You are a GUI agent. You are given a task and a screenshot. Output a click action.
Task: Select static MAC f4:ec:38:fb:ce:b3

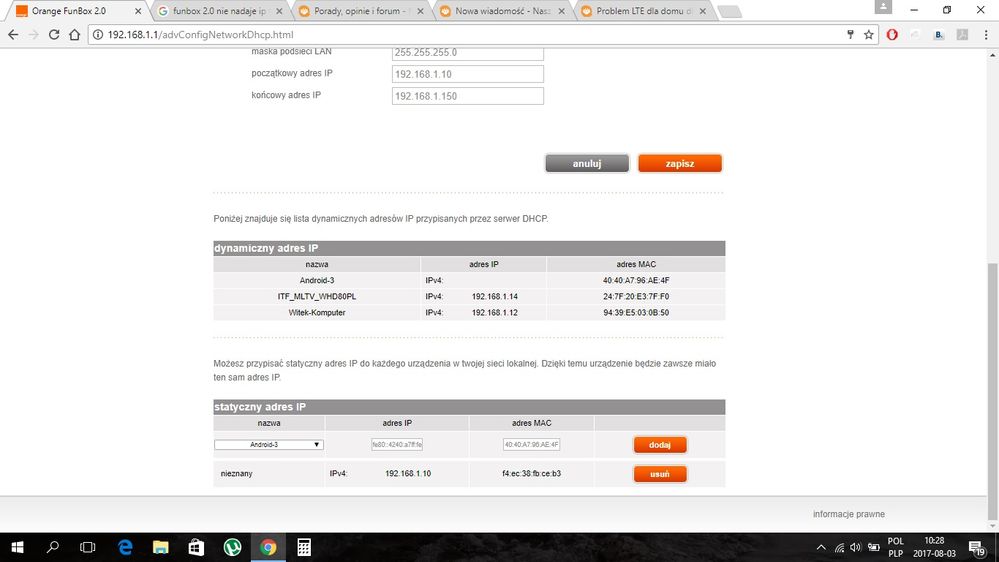pyautogui.click(x=531, y=474)
